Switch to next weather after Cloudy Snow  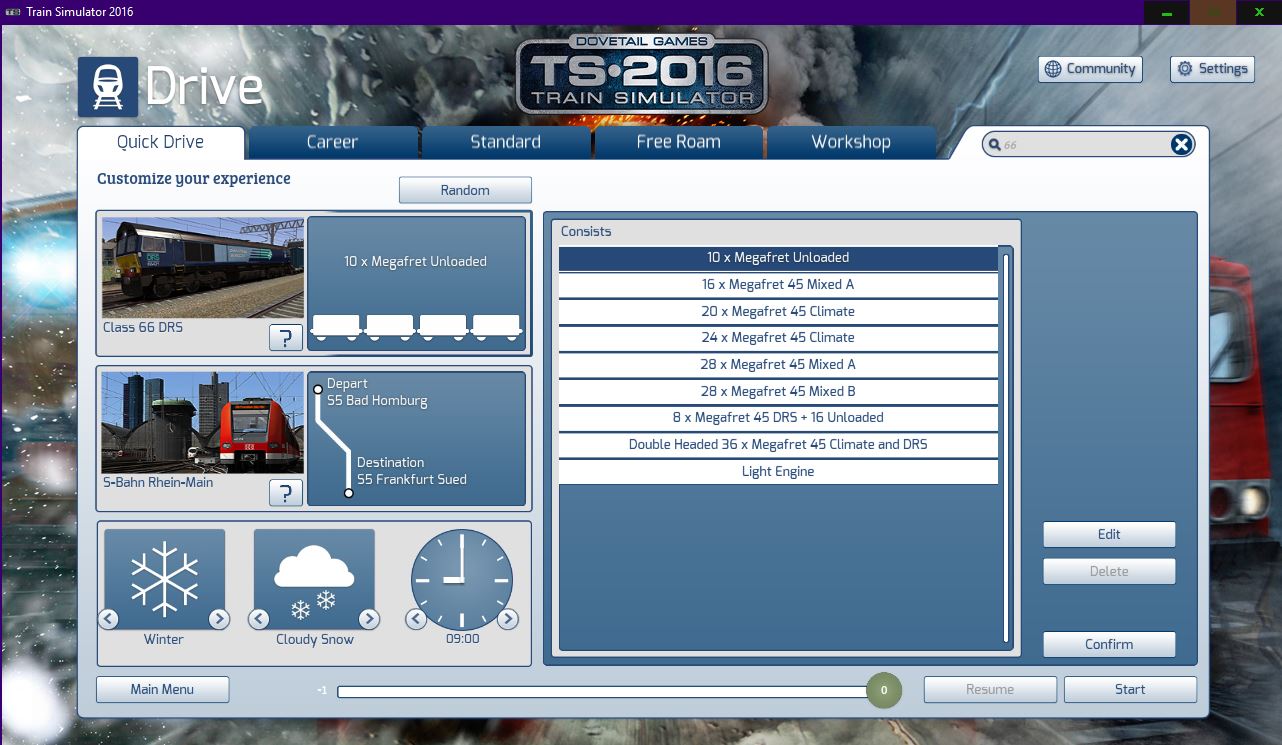click(x=369, y=619)
